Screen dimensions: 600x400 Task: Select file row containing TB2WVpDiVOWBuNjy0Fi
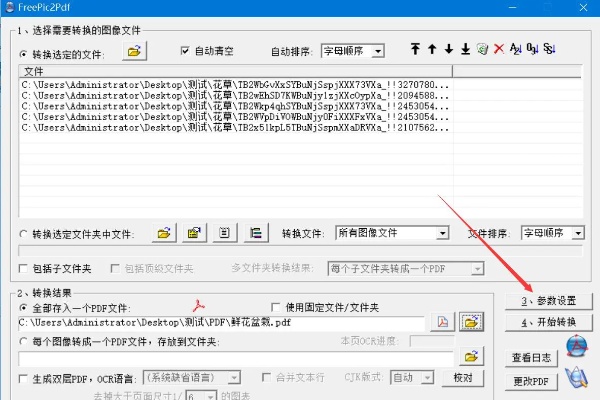pos(236,117)
